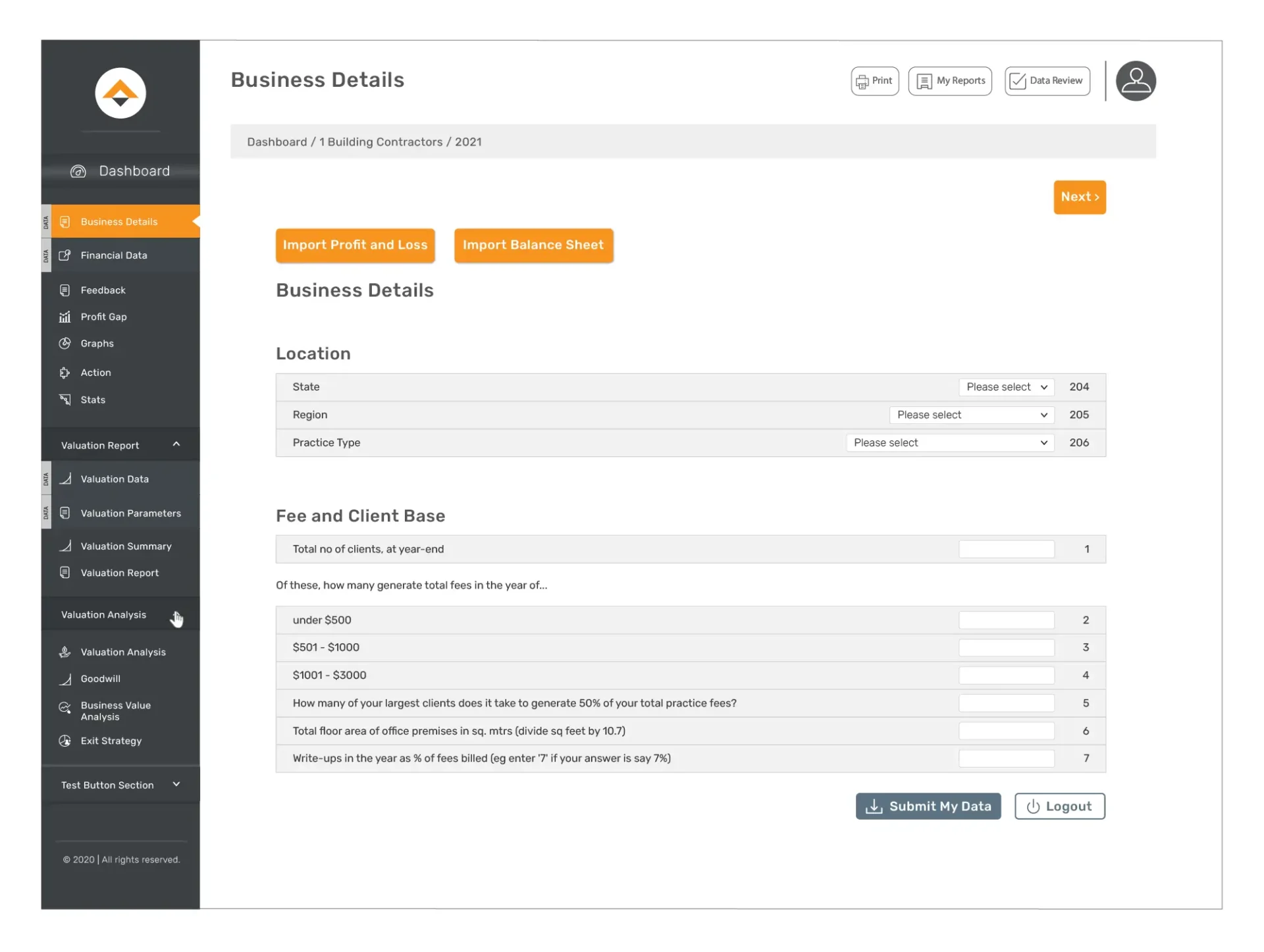Click the Feedback document icon
The image size is (1264, 952).
click(x=65, y=290)
